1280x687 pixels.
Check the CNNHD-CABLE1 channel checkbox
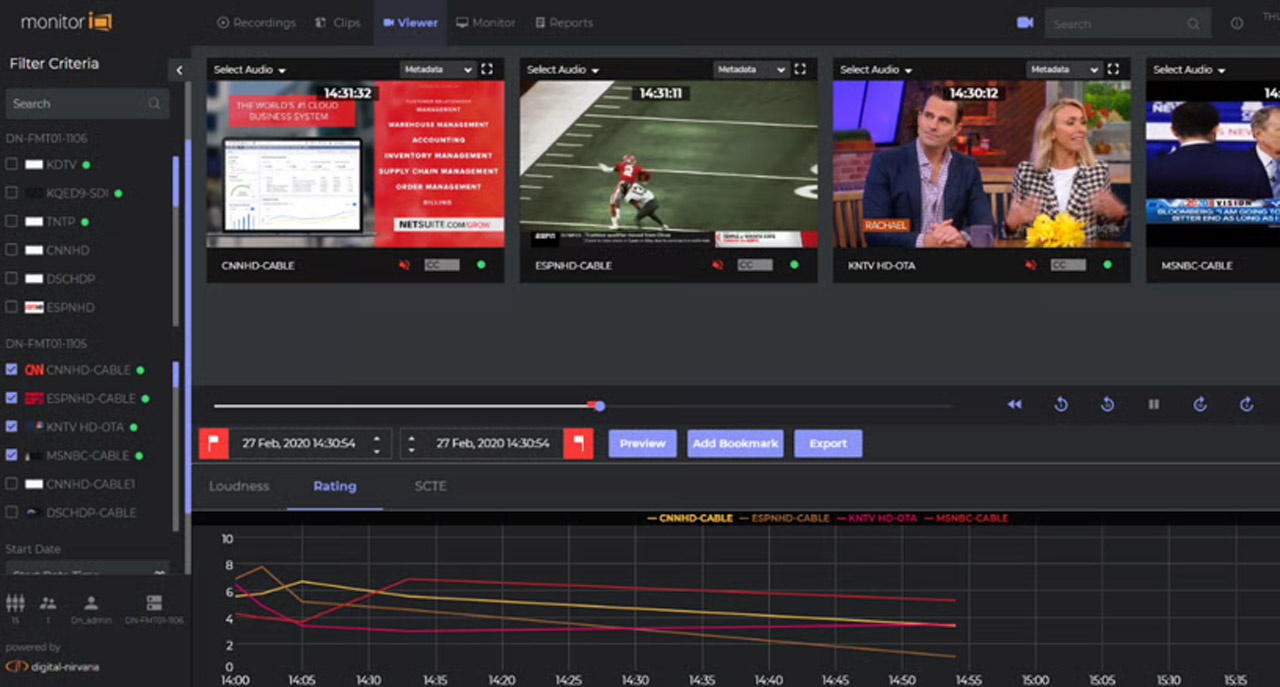click(x=12, y=483)
